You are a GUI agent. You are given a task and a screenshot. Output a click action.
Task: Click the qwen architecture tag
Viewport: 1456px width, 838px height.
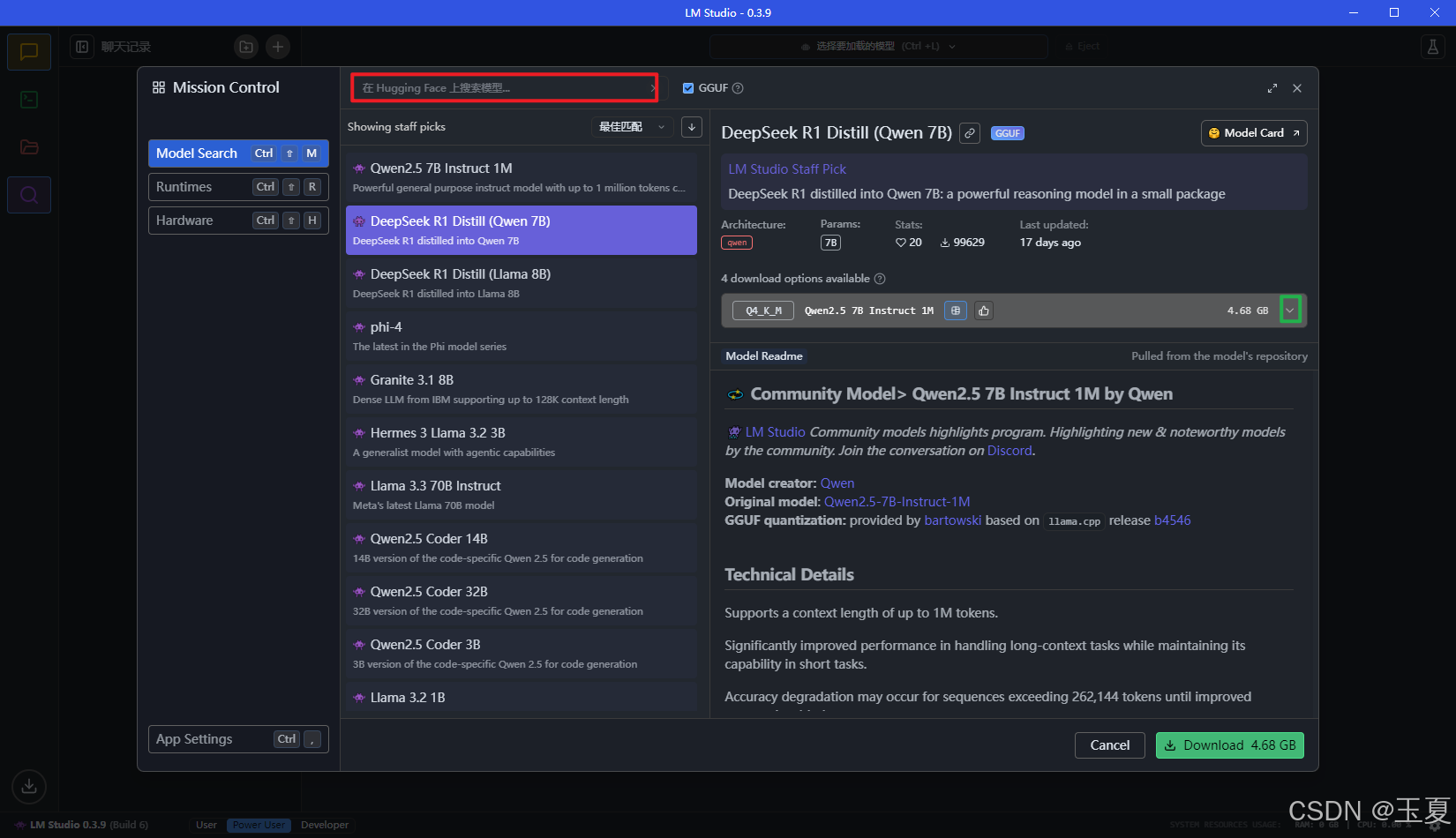pyautogui.click(x=737, y=243)
